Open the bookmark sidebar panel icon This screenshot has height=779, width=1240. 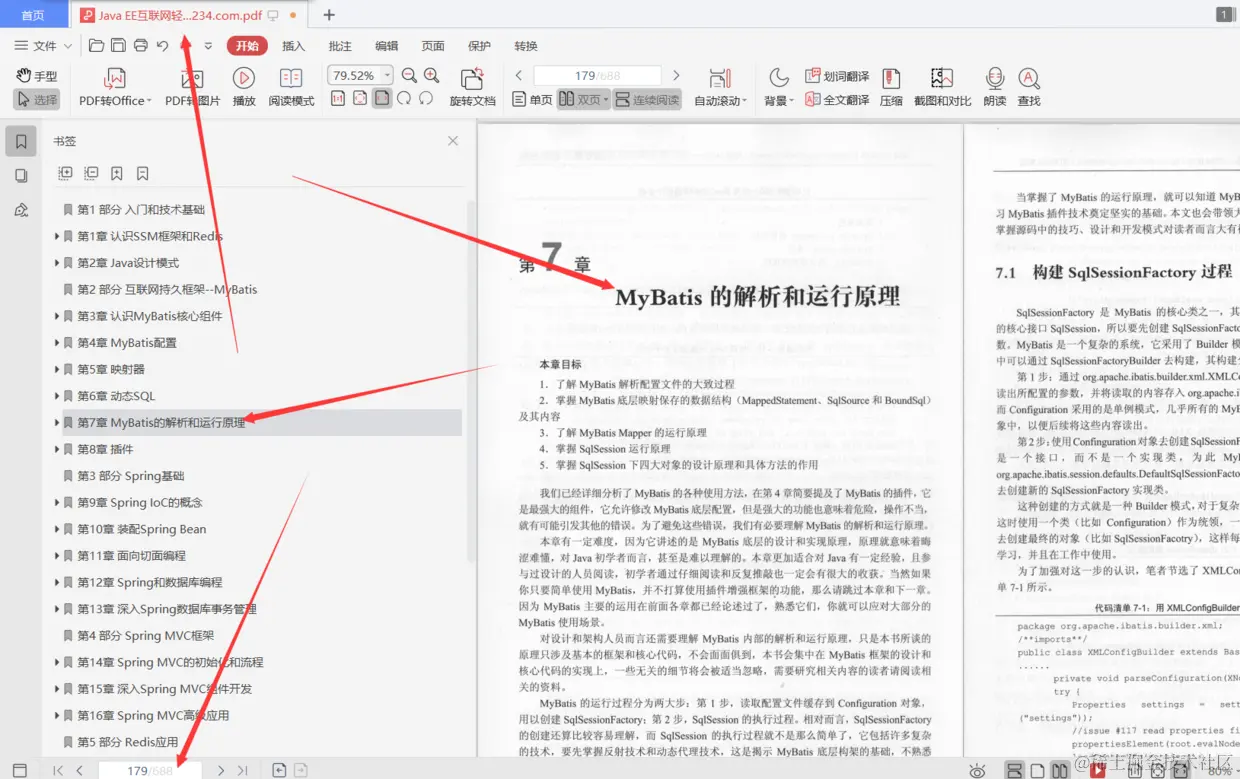[21, 142]
